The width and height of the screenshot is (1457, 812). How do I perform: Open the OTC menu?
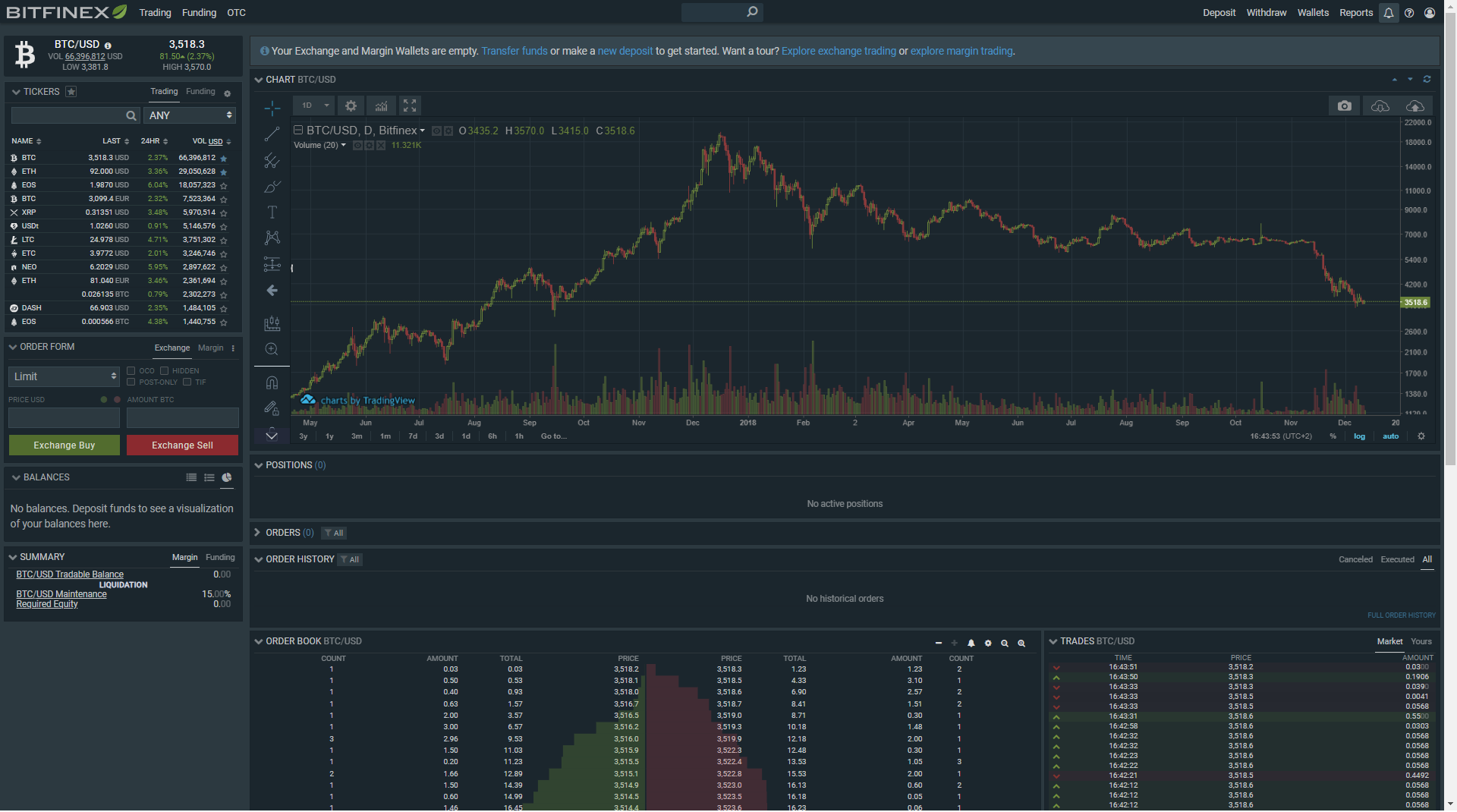point(236,13)
